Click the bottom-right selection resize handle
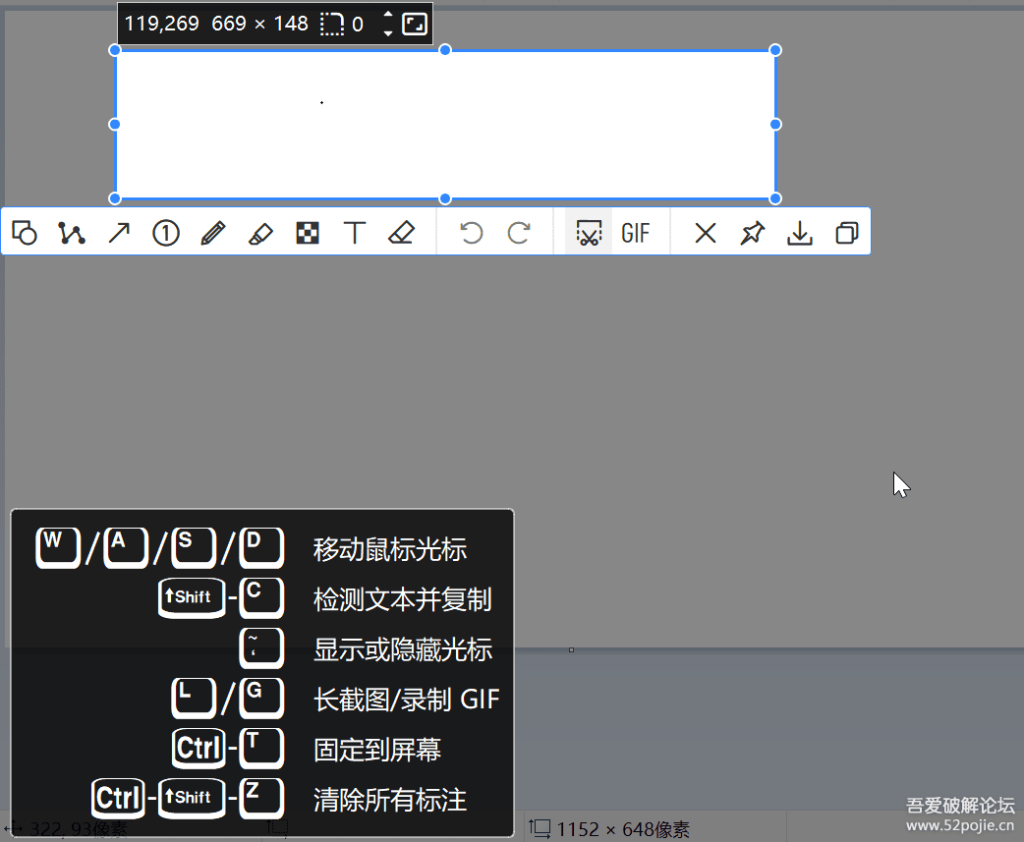The height and width of the screenshot is (842, 1024). coord(775,198)
